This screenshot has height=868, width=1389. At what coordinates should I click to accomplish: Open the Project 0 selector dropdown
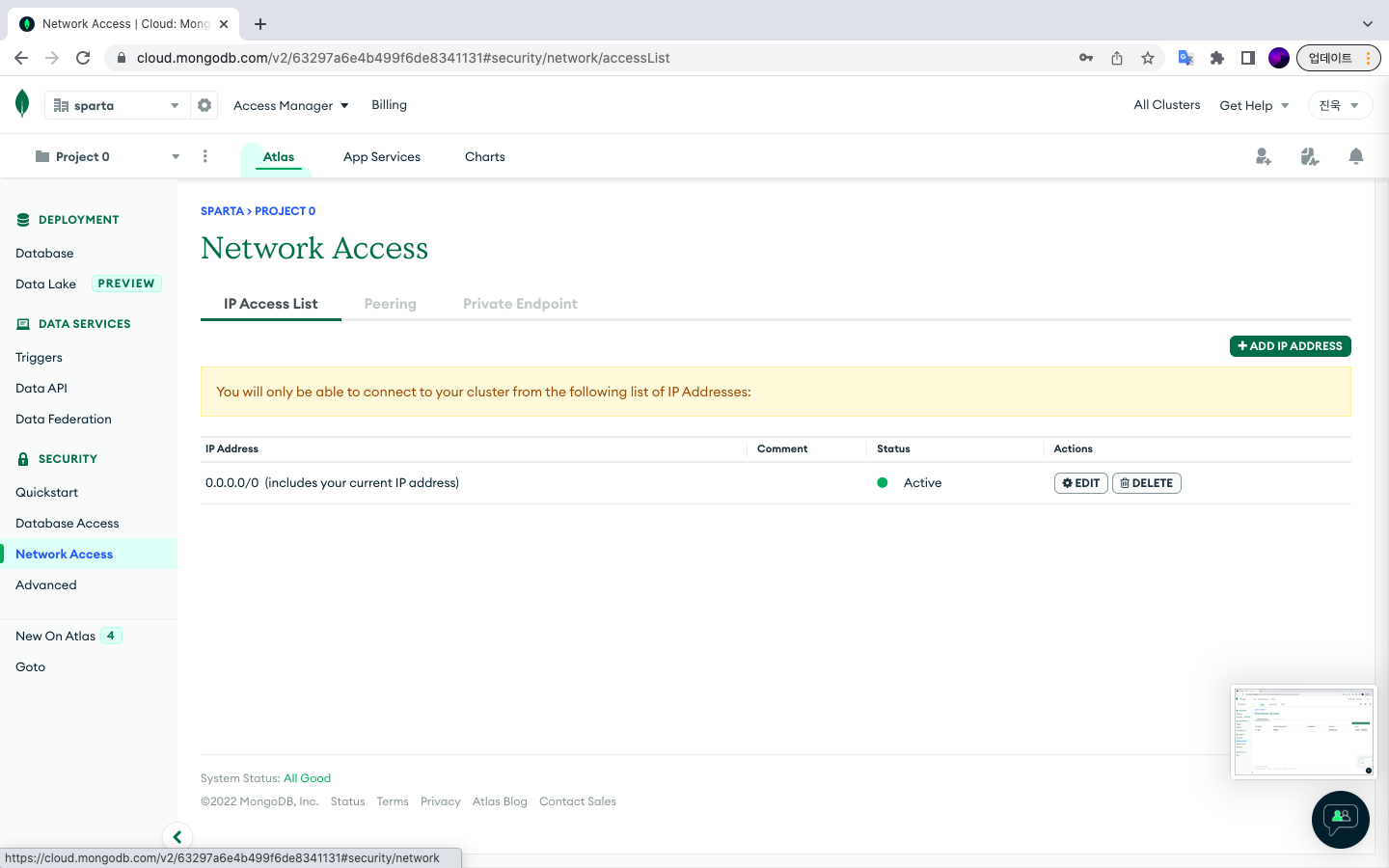107,156
